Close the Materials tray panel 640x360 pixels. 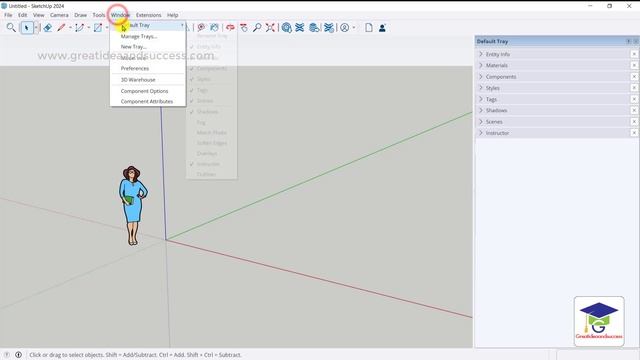(x=634, y=65)
